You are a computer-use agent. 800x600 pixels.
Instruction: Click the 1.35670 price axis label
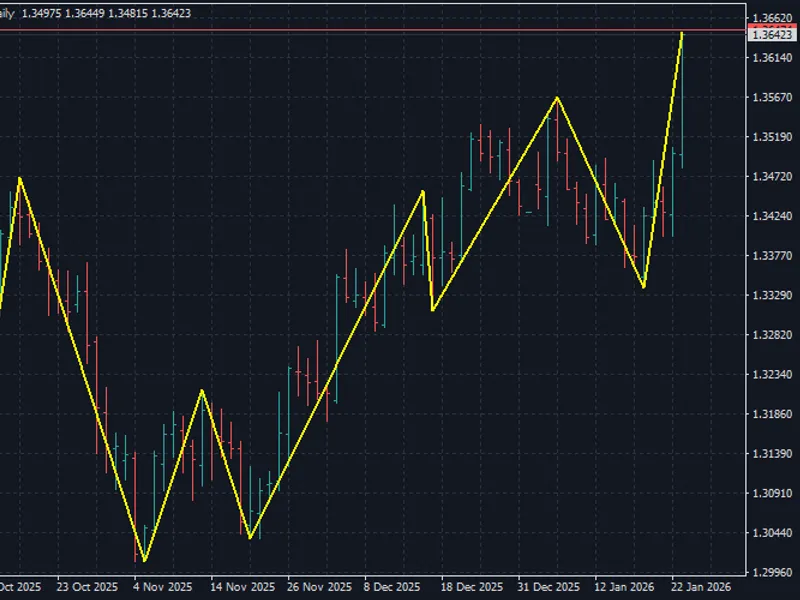point(772,97)
